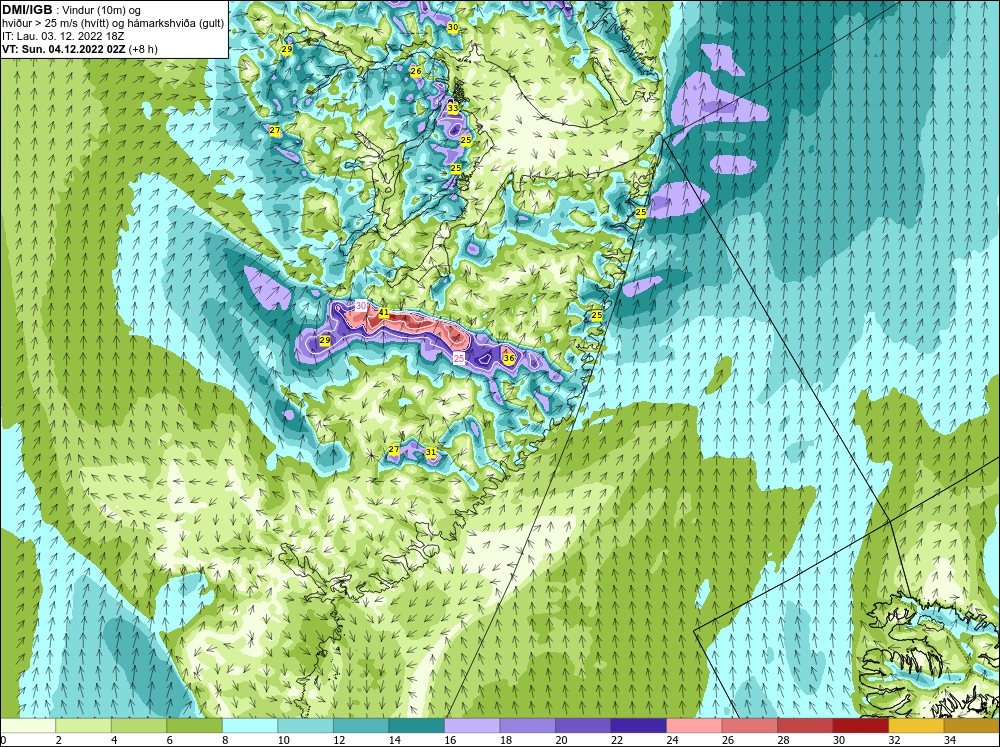This screenshot has width=1000, height=747.
Task: Click the above-34 m/s ochre legend swatch
Action: pyautogui.click(x=971, y=726)
